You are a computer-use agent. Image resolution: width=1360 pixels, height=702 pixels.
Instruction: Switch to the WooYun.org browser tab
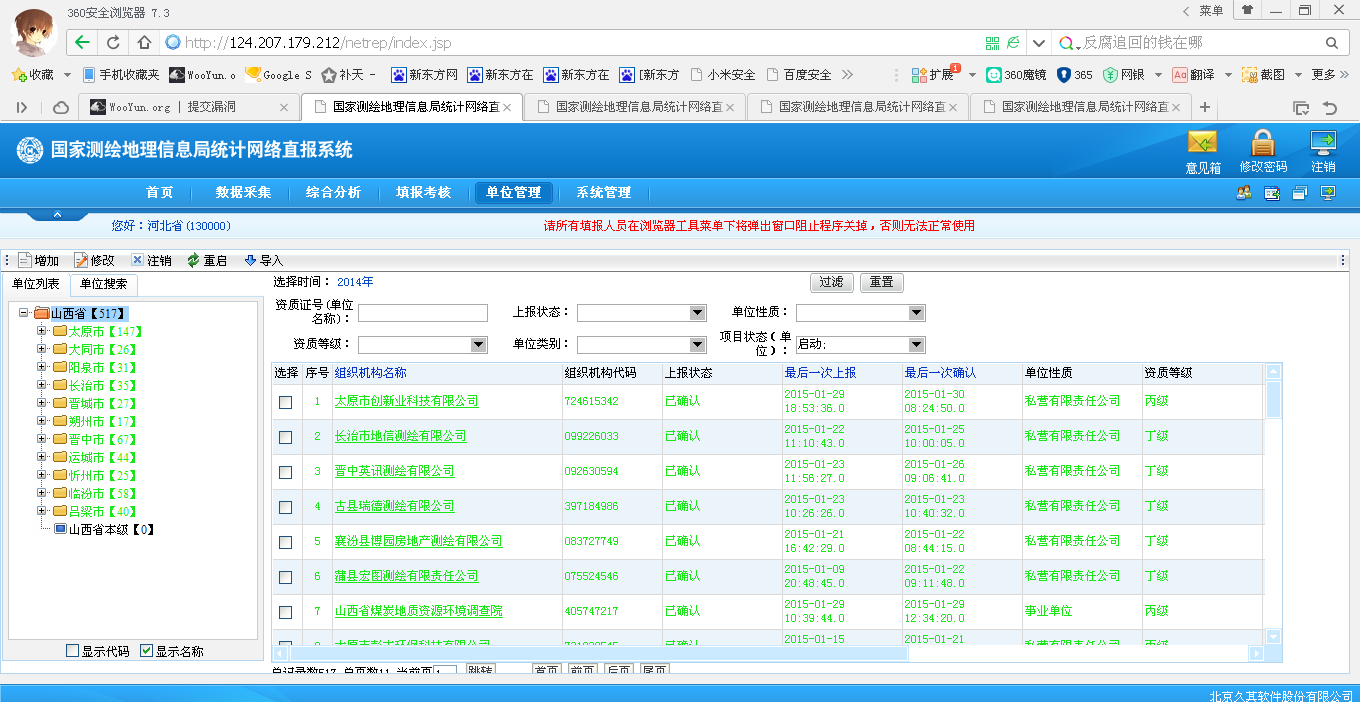click(188, 107)
